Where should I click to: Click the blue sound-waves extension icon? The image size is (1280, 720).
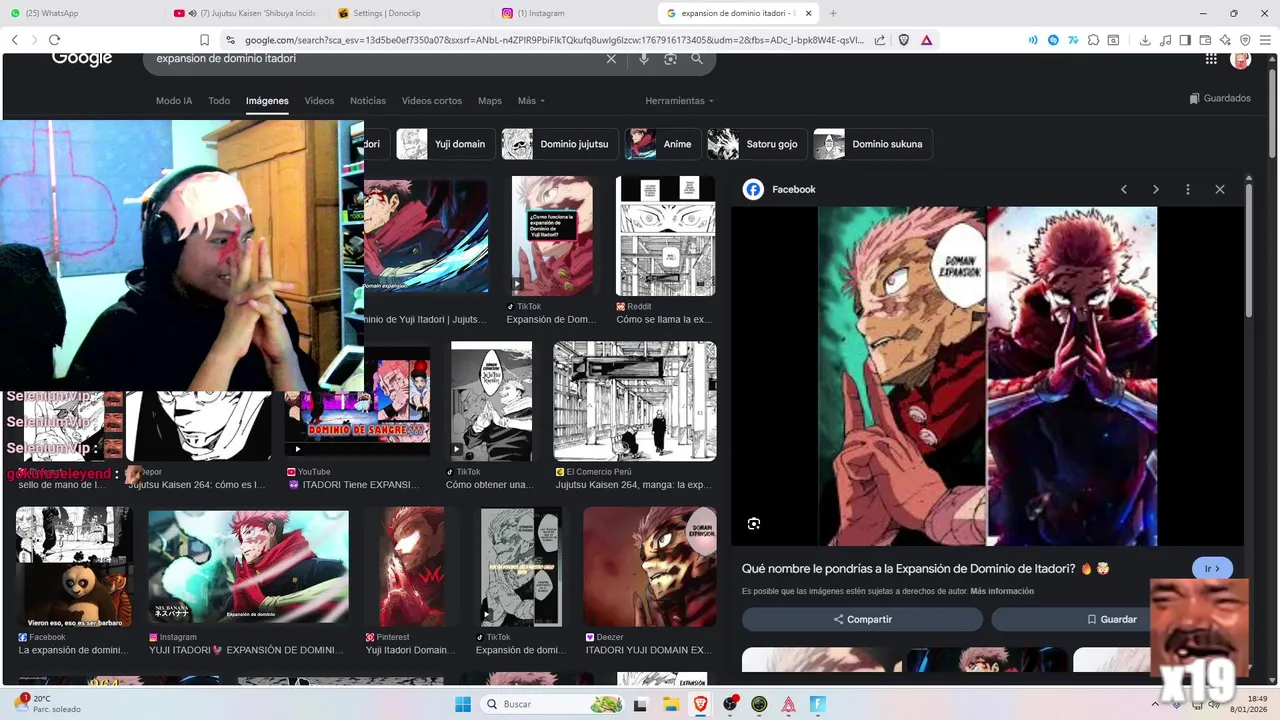(1033, 40)
